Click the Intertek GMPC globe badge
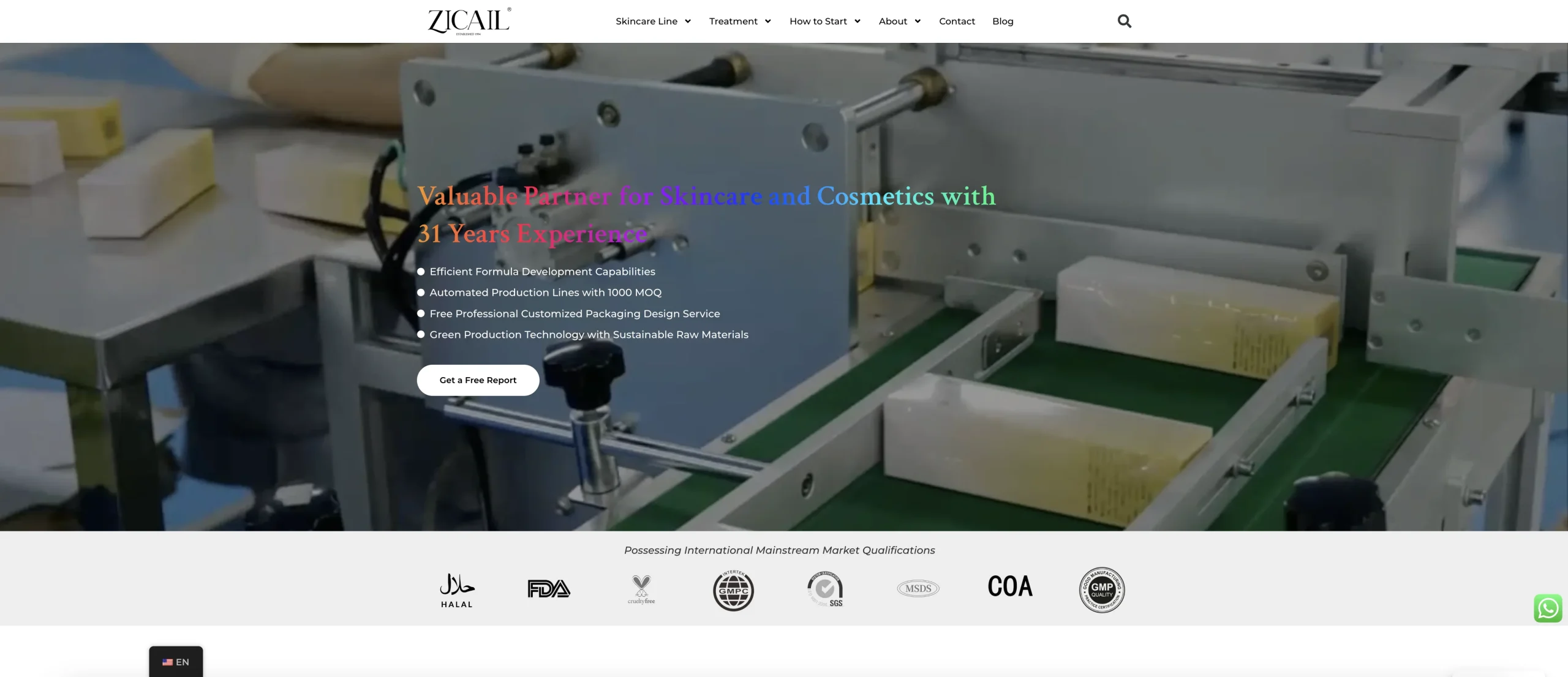Viewport: 1568px width, 677px height. pyautogui.click(x=733, y=591)
